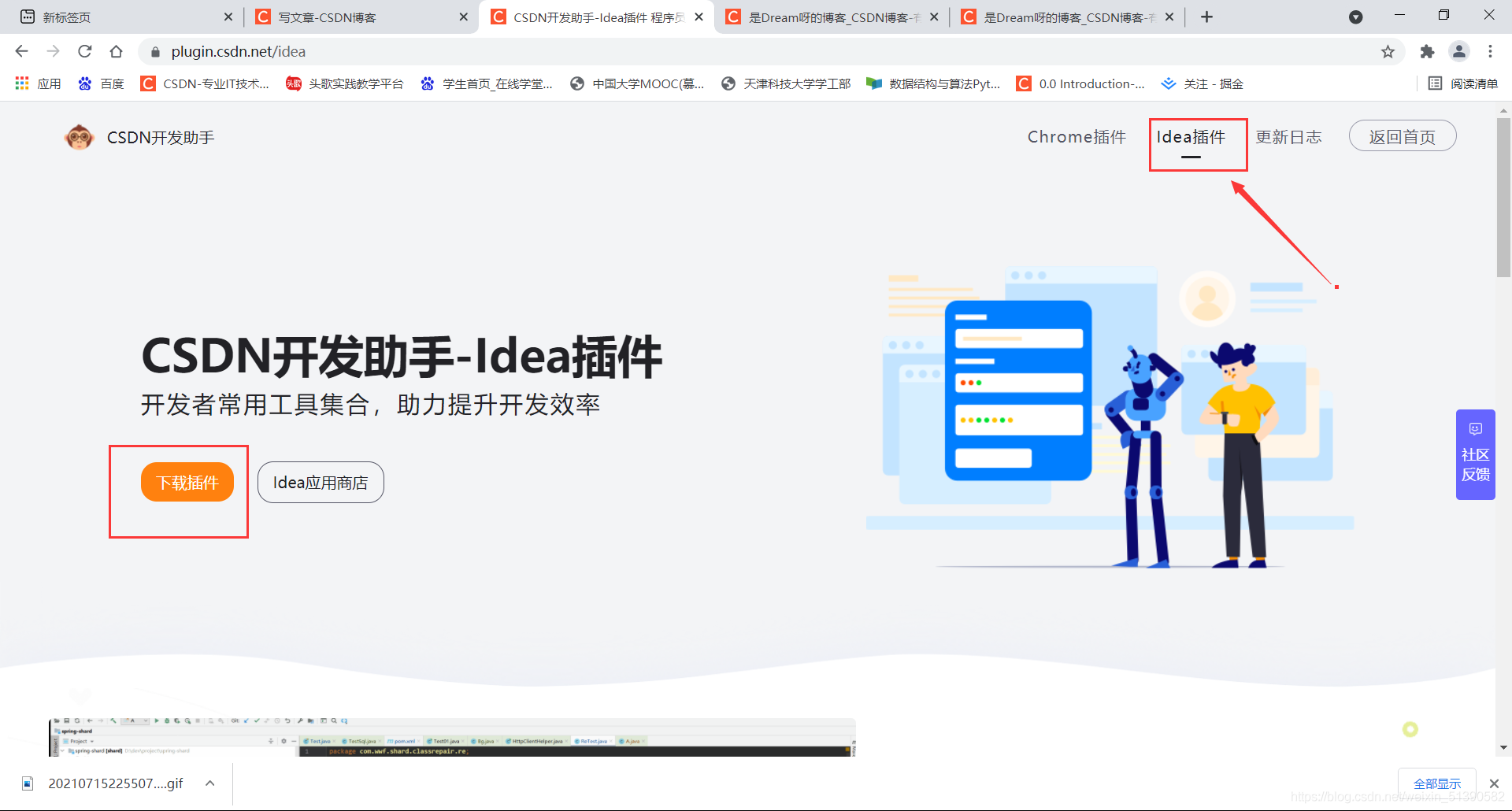This screenshot has height=811, width=1512.
Task: Click the scrollbar down arrow
Action: point(1503,747)
